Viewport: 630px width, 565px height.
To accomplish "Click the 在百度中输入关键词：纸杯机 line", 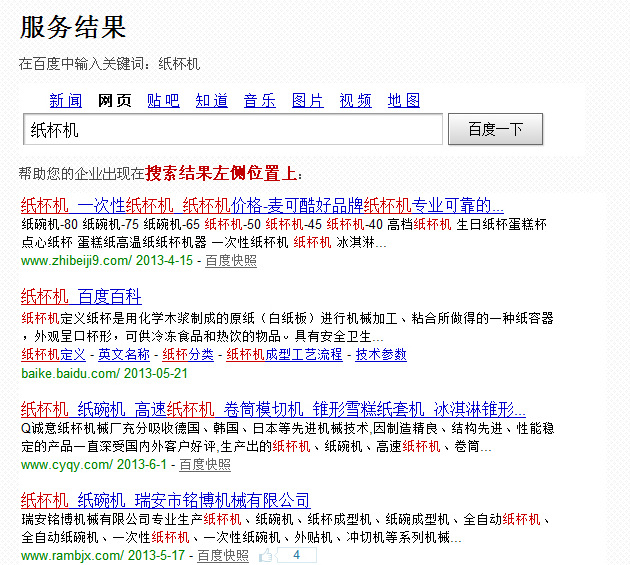I will pyautogui.click(x=109, y=64).
